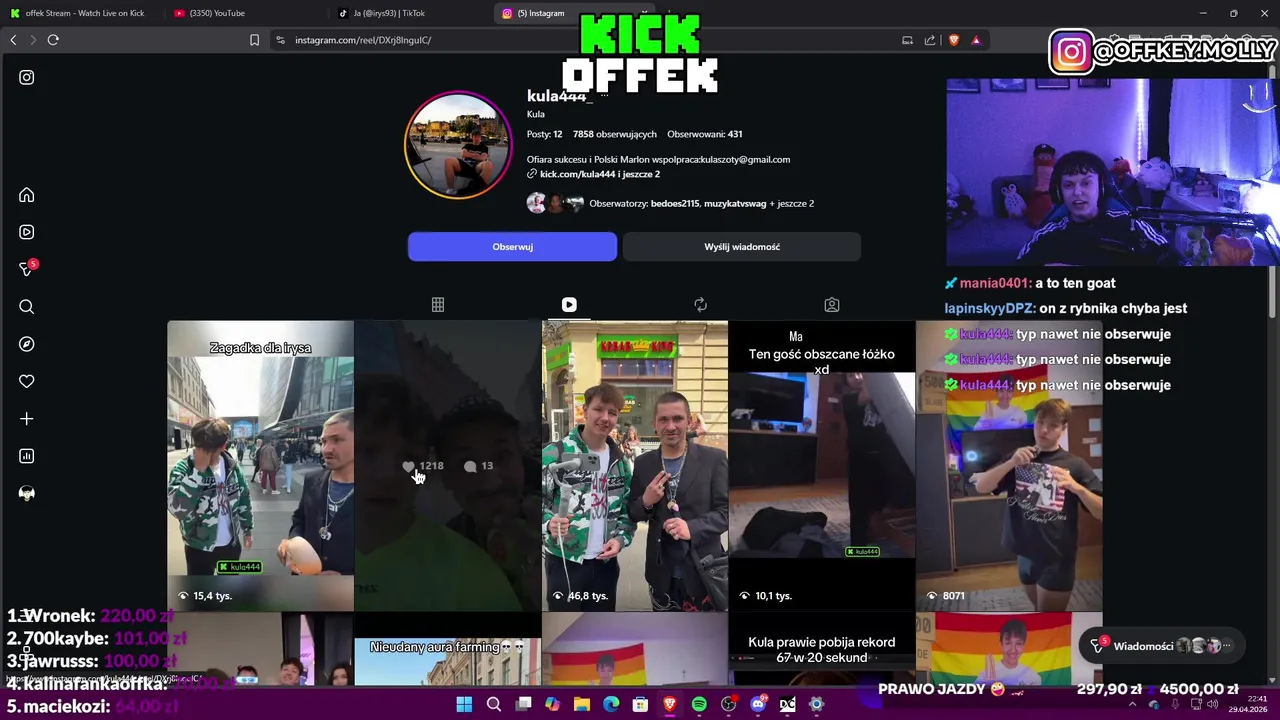Open the tagged photos tab
1280x720 pixels.
832,304
